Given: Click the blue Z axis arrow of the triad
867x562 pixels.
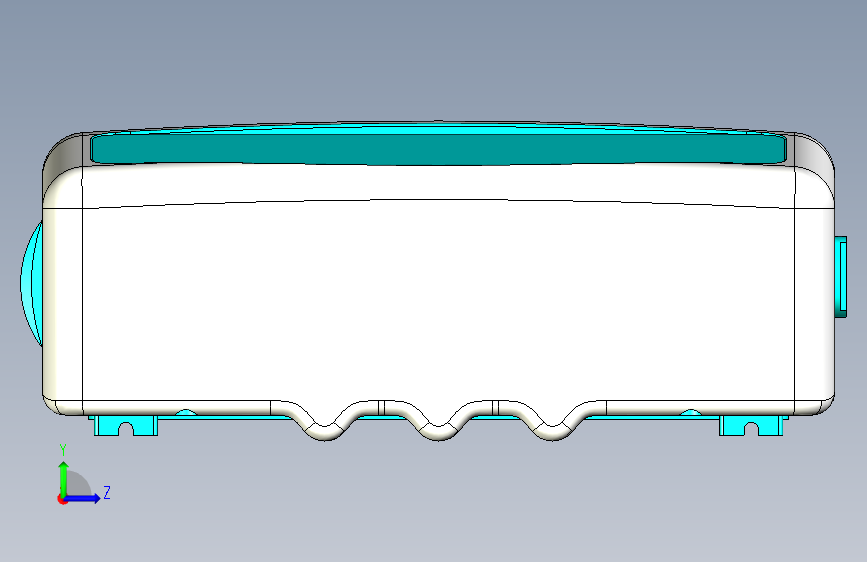Looking at the screenshot, I should pyautogui.click(x=83, y=498).
